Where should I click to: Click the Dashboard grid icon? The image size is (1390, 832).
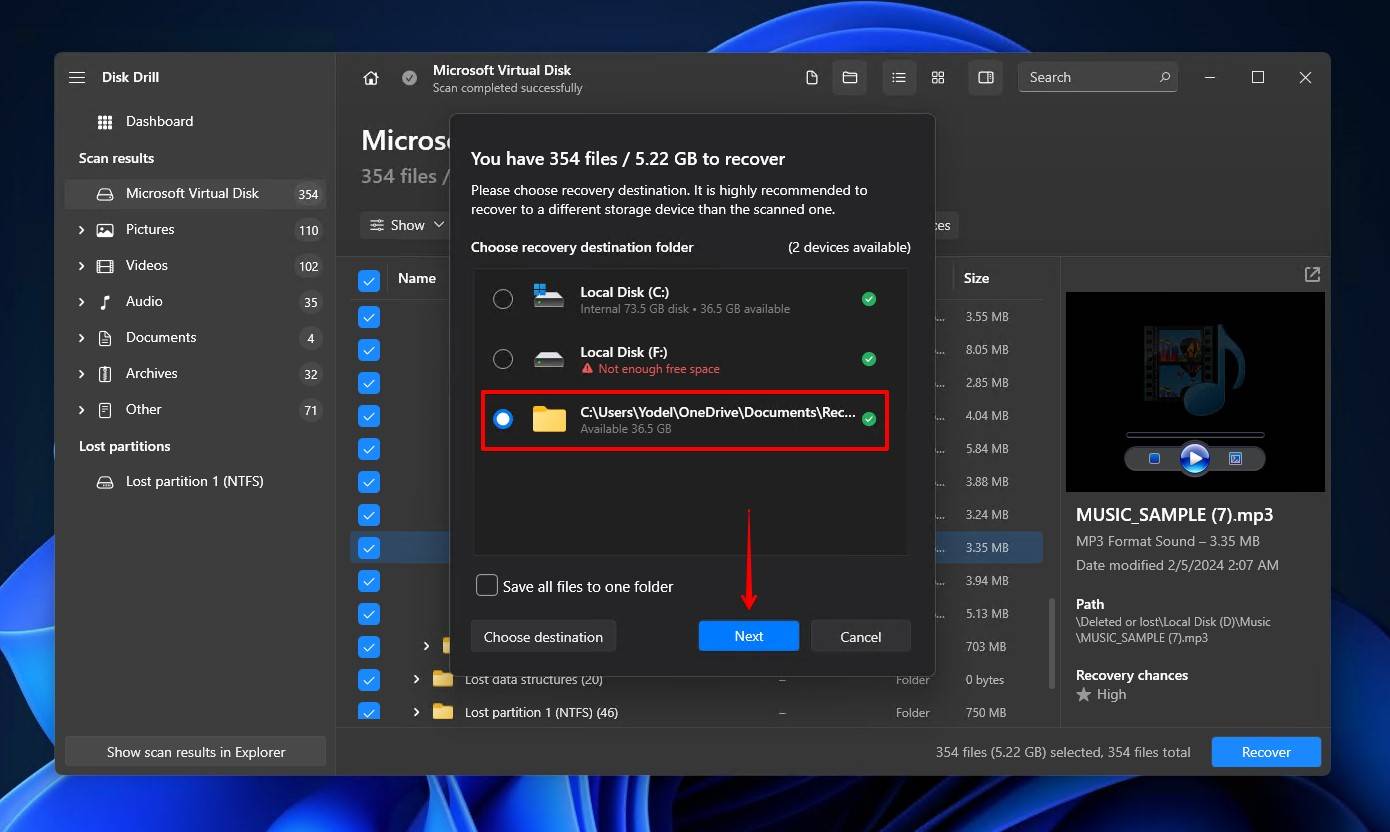105,122
